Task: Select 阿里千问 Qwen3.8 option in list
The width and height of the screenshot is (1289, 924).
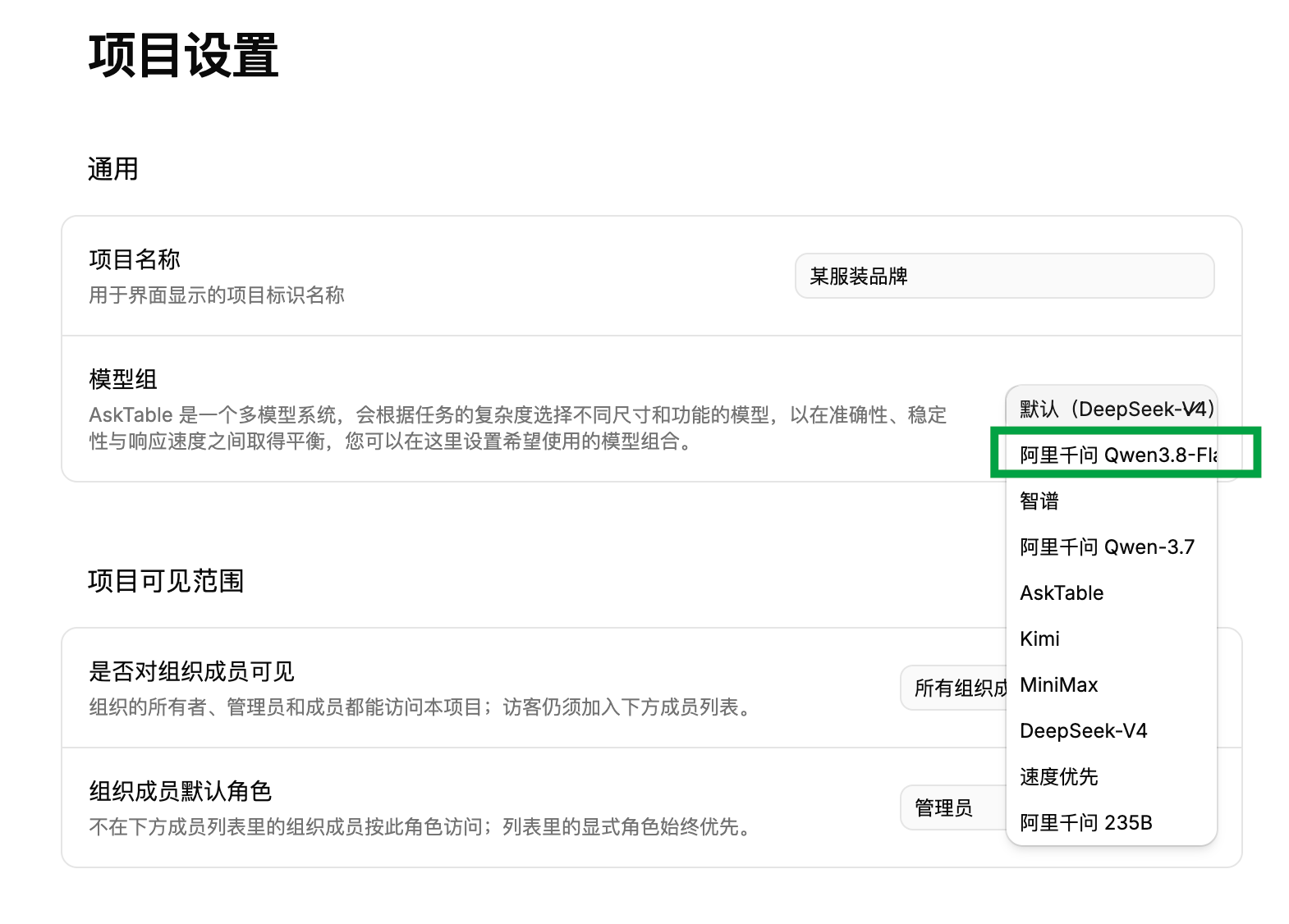Action: point(1112,455)
